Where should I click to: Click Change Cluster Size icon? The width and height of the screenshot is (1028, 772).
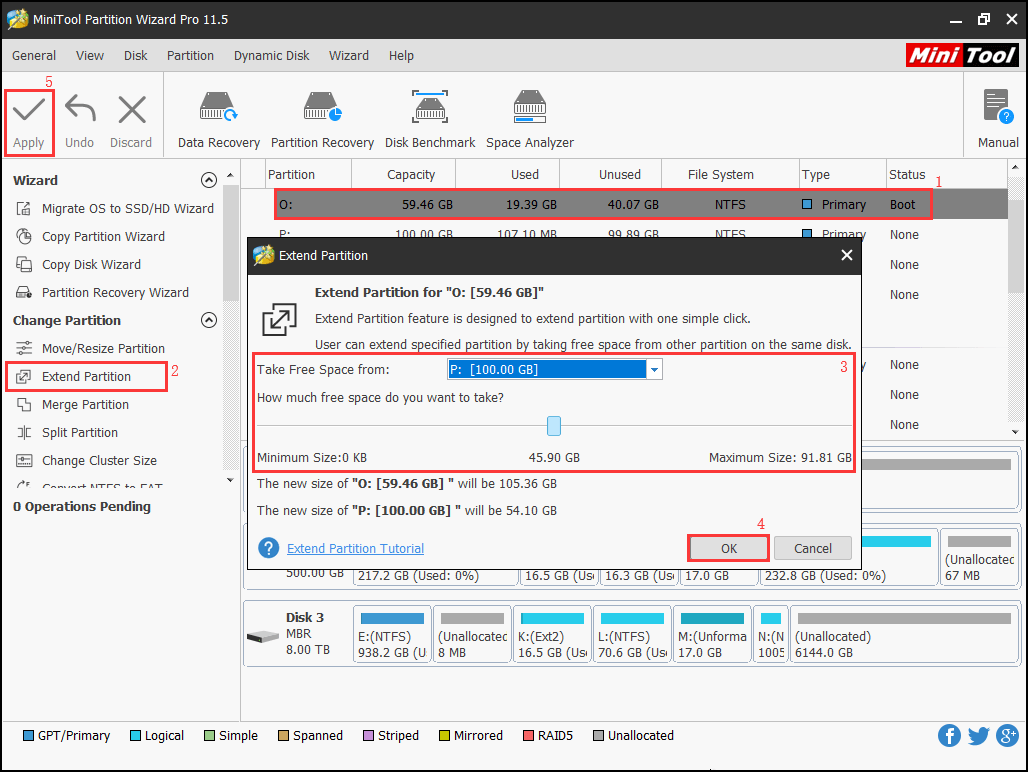click(24, 461)
